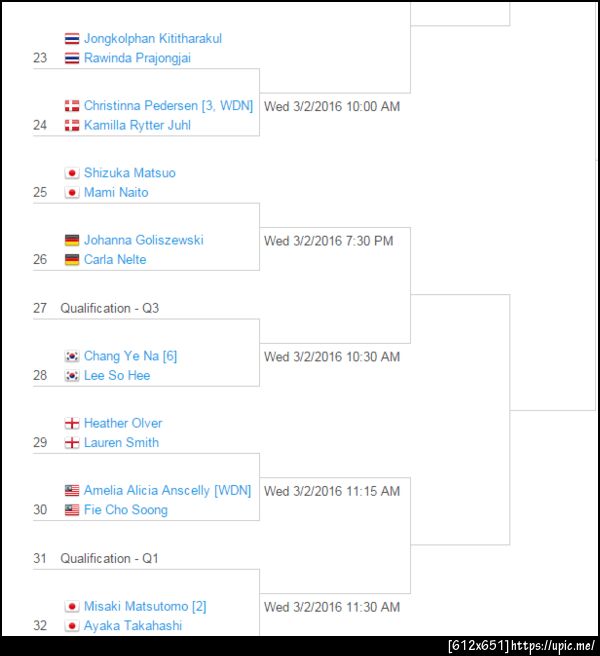This screenshot has width=600, height=656.
Task: Click Thailand flag beside Jongkolphan Kititharakul
Action: (x=72, y=39)
